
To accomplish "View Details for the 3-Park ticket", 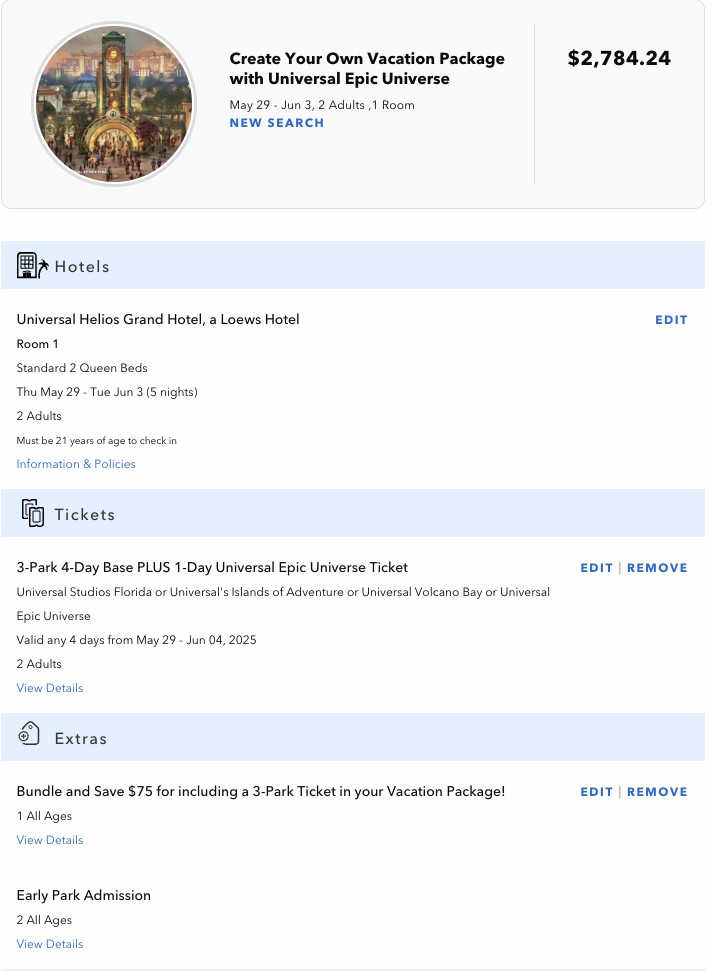I will 50,688.
